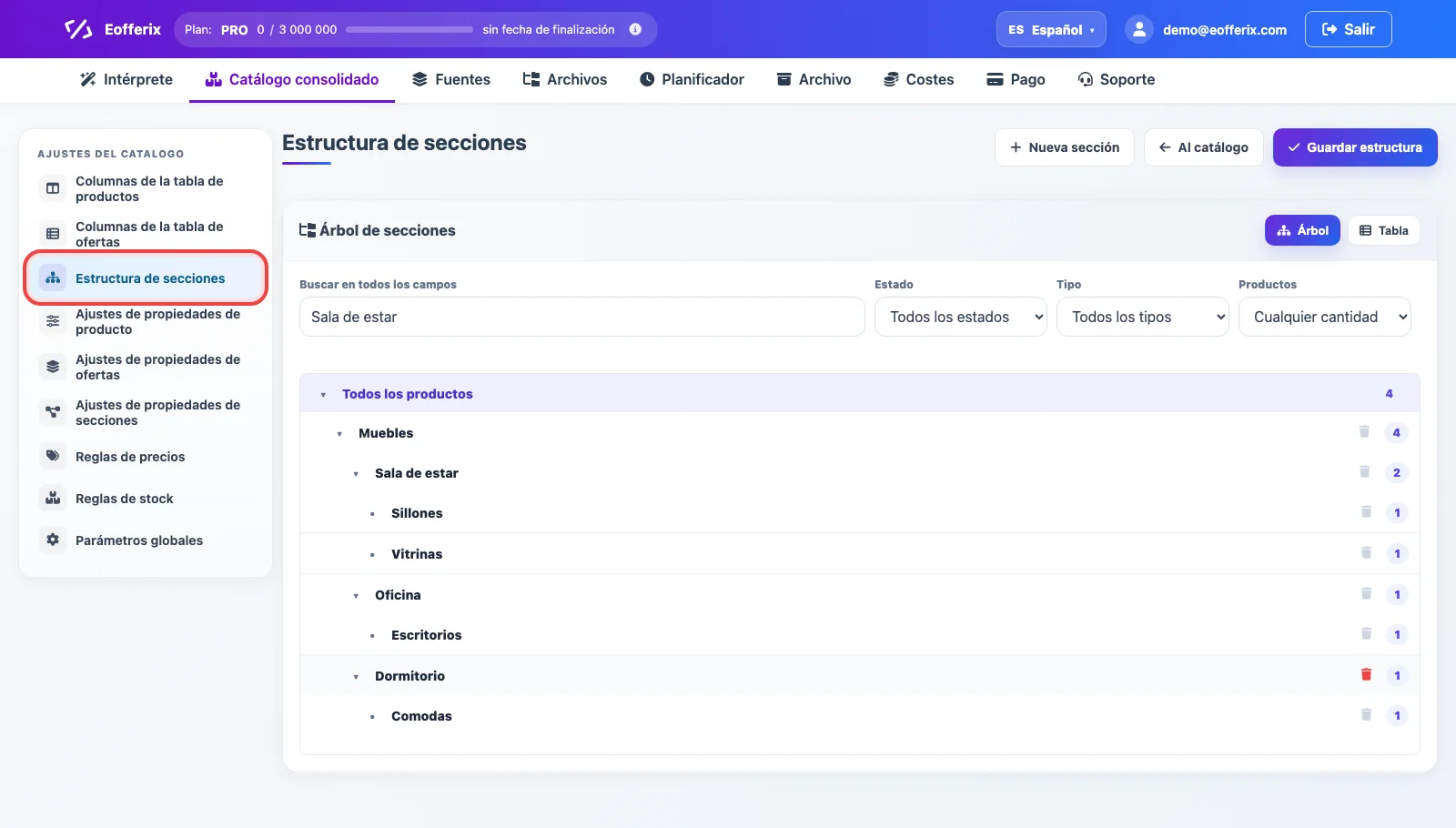Click the user avatar icon
This screenshot has height=828, width=1456.
tap(1139, 29)
